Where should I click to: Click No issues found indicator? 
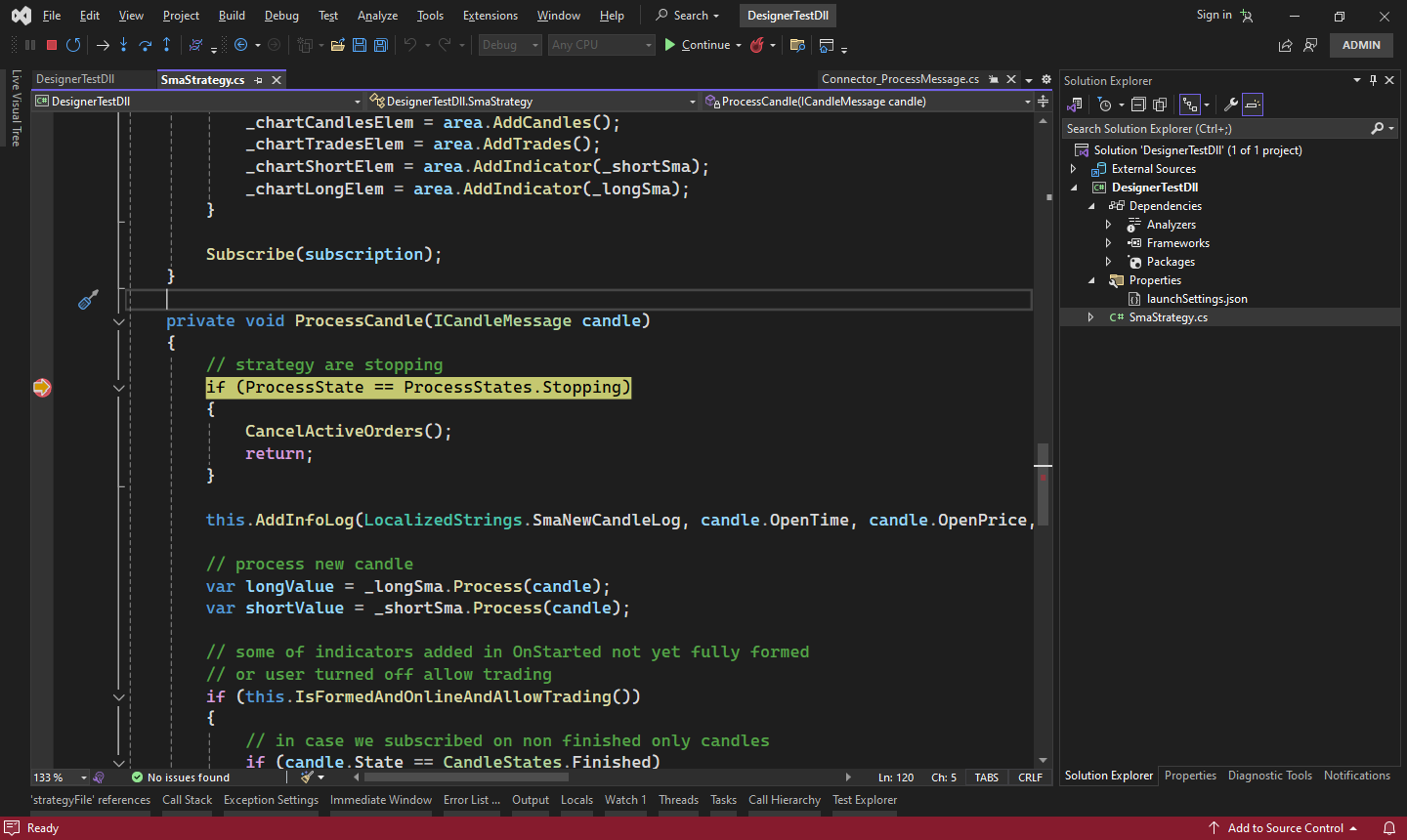click(181, 777)
